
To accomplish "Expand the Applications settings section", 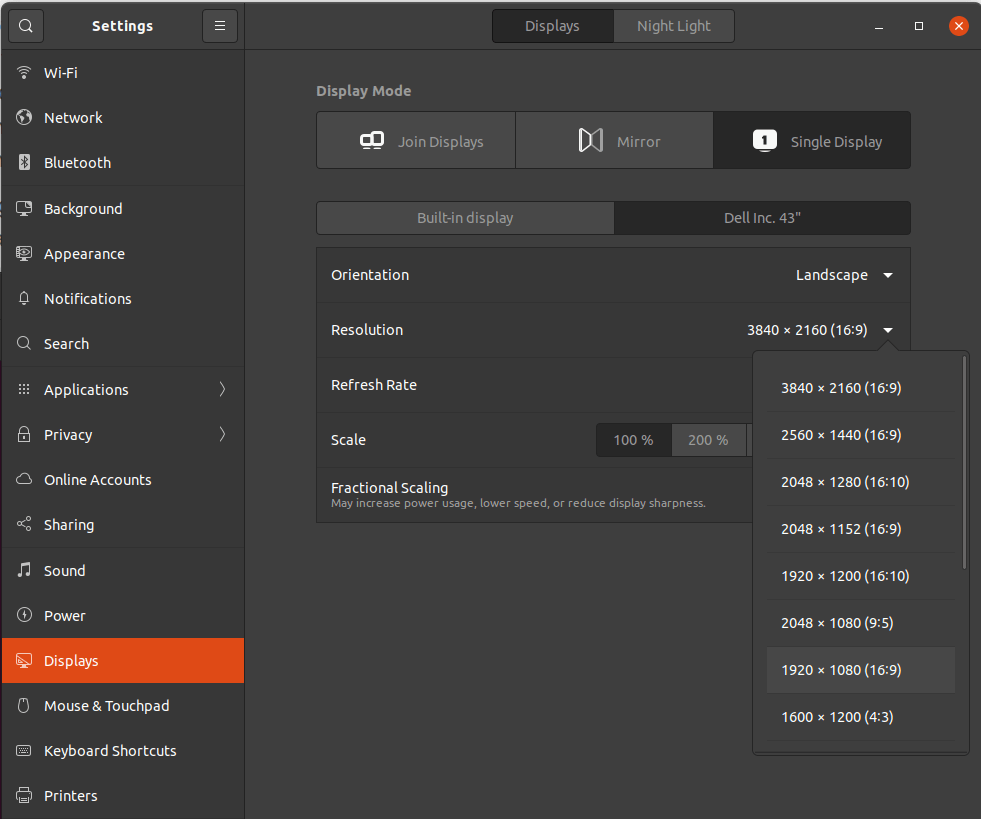I will 86,389.
